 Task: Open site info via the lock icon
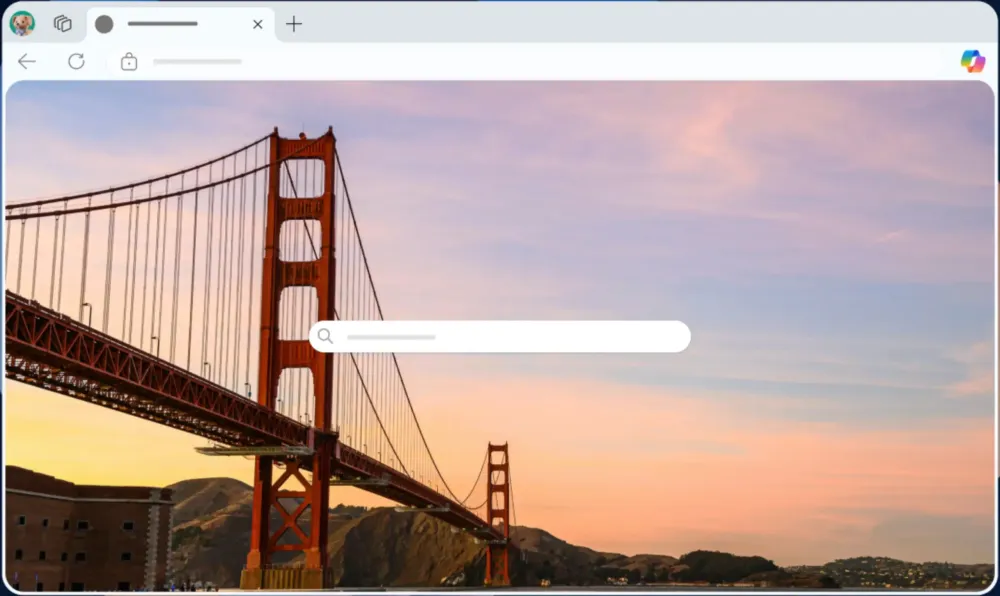point(128,61)
